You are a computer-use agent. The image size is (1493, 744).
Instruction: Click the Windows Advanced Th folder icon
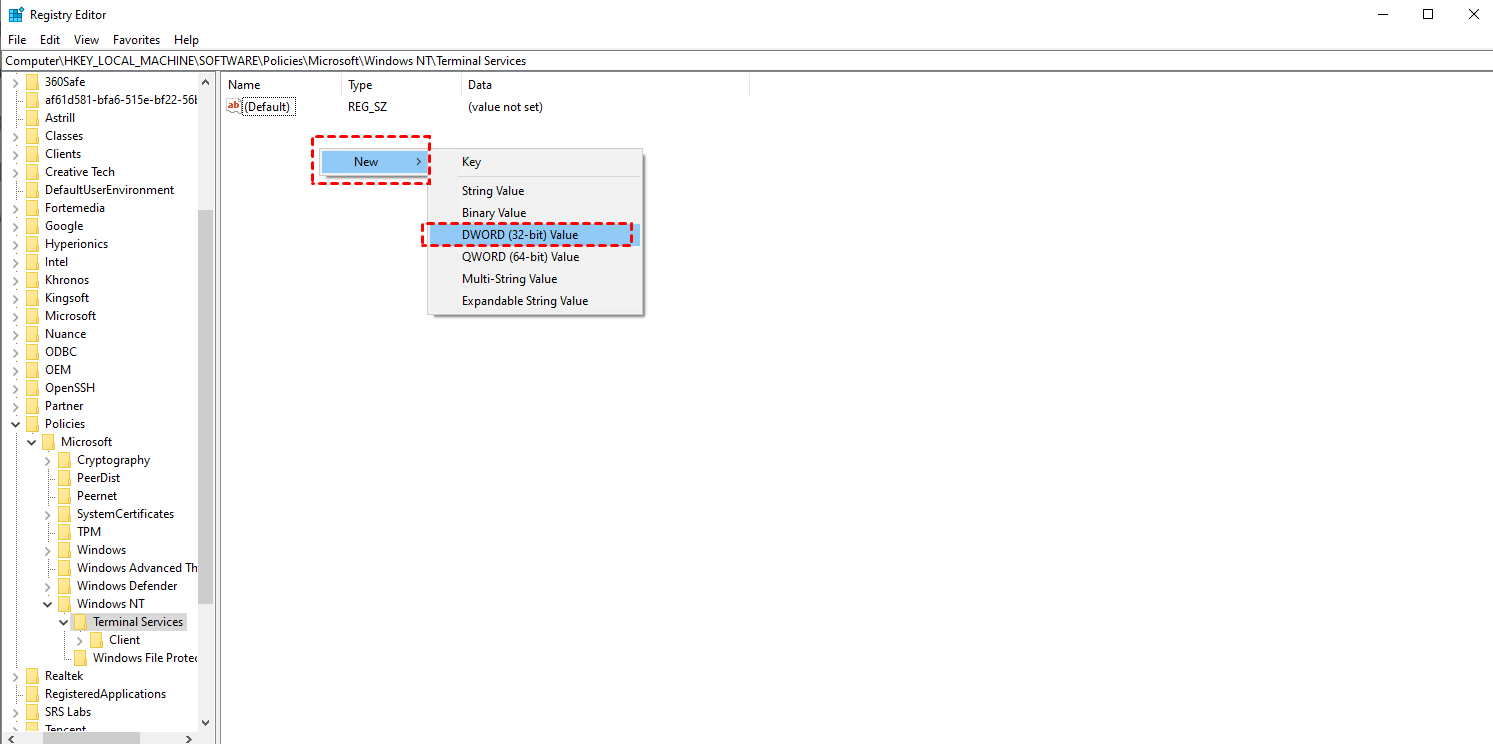65,568
